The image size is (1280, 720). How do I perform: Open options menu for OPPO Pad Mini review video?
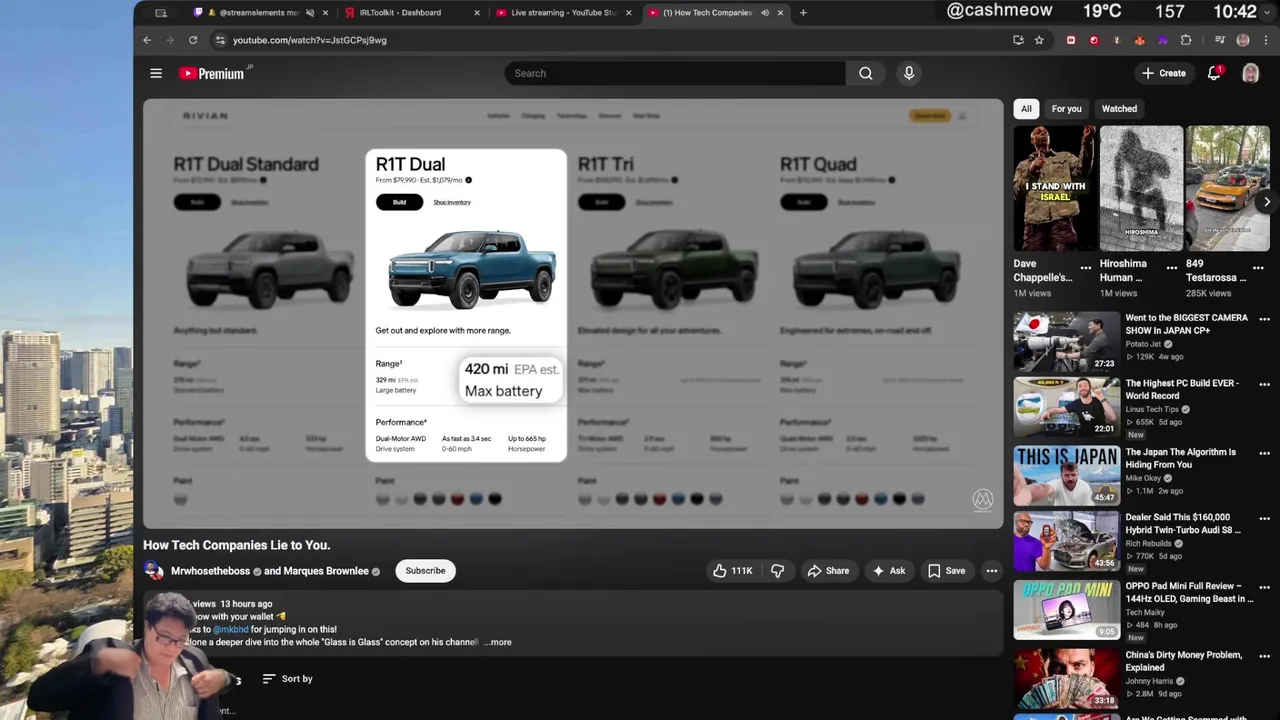tap(1264, 587)
